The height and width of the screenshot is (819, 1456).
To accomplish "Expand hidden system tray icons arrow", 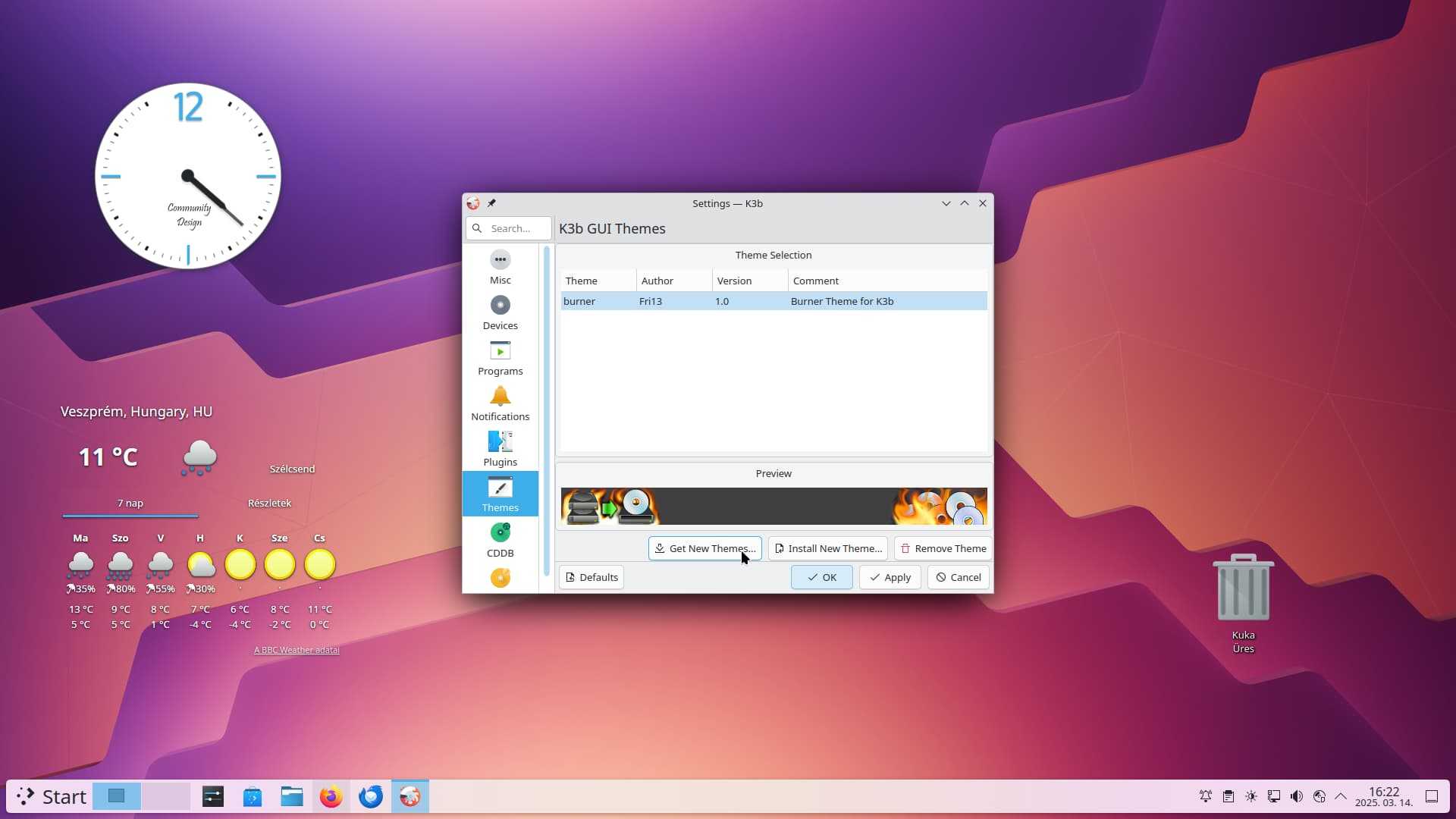I will coord(1341,796).
